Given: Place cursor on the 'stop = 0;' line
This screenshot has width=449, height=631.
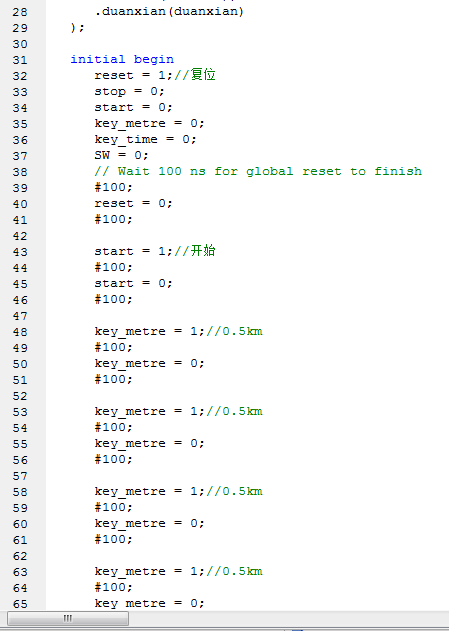Looking at the screenshot, I should coord(130,91).
